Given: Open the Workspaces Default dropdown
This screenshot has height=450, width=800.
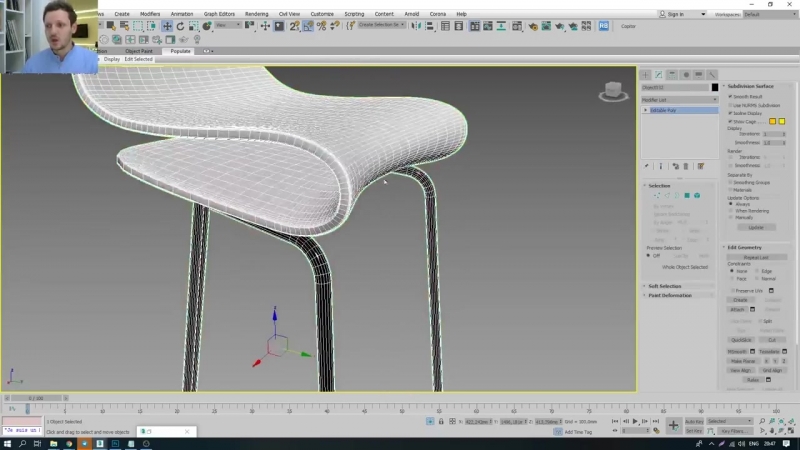Looking at the screenshot, I should 770,14.
